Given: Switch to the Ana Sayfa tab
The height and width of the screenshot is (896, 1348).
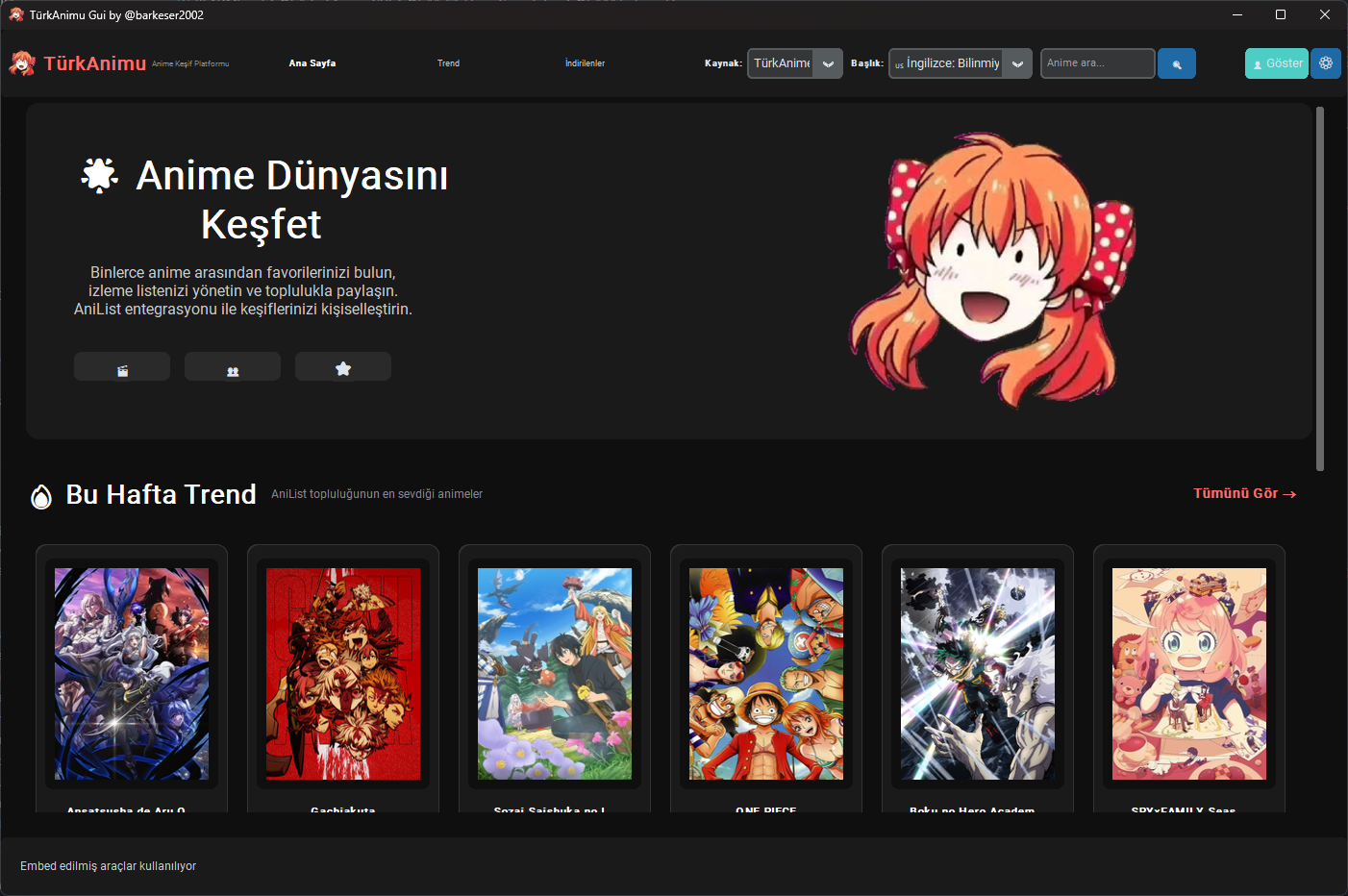Looking at the screenshot, I should 312,63.
